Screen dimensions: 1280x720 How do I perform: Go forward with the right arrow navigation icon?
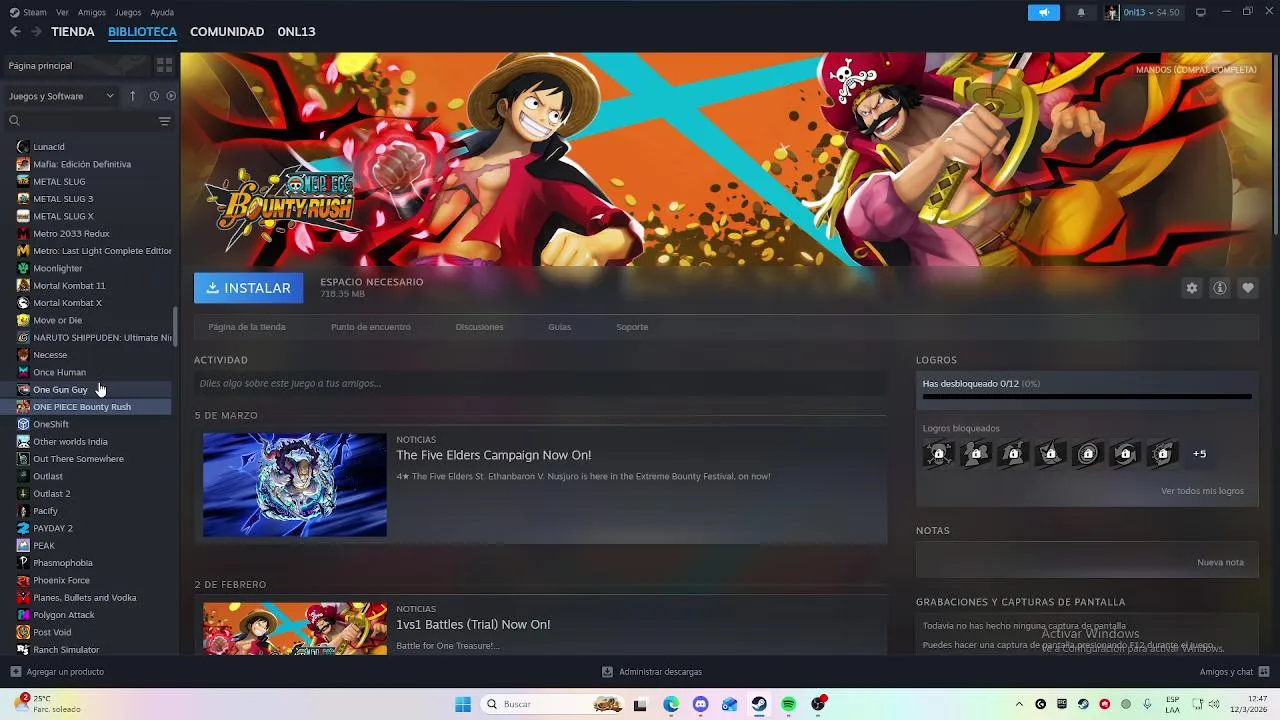pyautogui.click(x=36, y=32)
